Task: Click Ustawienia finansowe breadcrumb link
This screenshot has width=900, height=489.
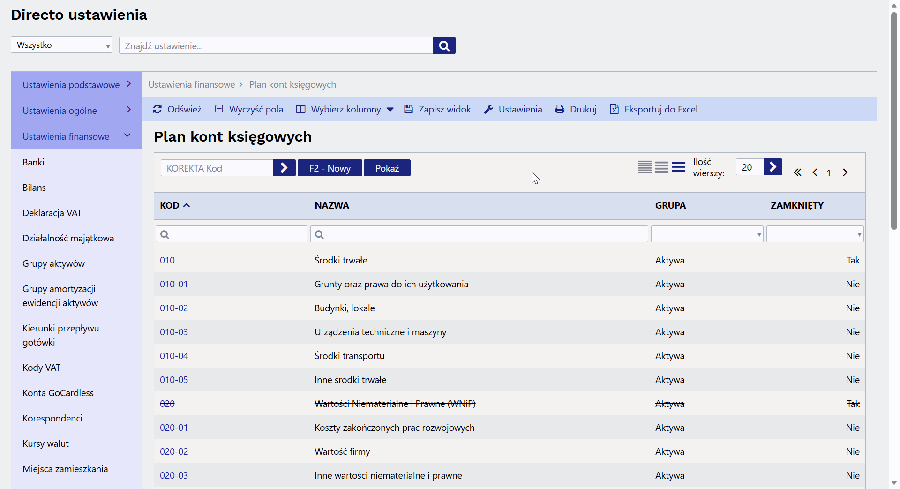Action: point(192,84)
